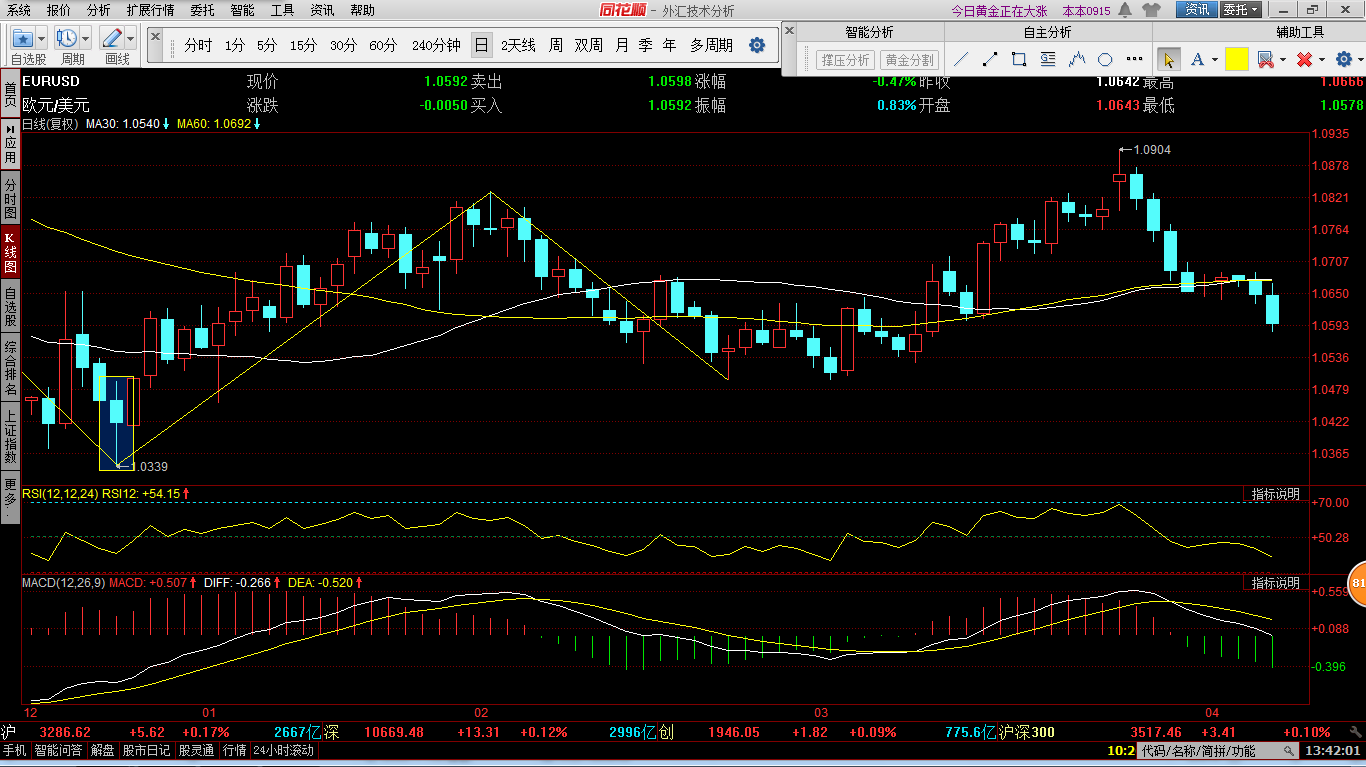1366x767 pixels.
Task: Select the rectangle drawing tool
Action: tap(1018, 59)
